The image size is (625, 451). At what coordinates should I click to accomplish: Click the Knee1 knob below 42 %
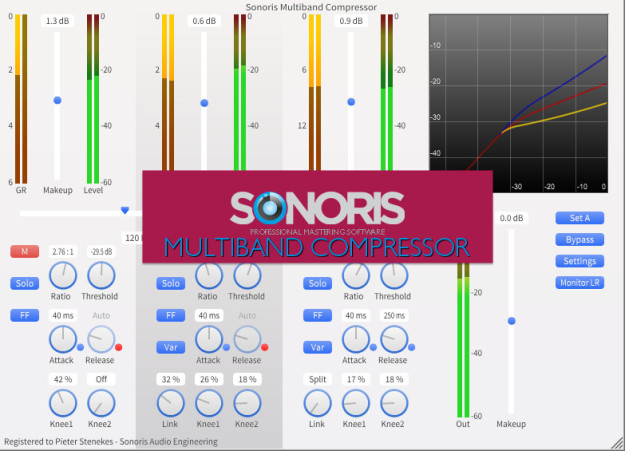[63, 403]
